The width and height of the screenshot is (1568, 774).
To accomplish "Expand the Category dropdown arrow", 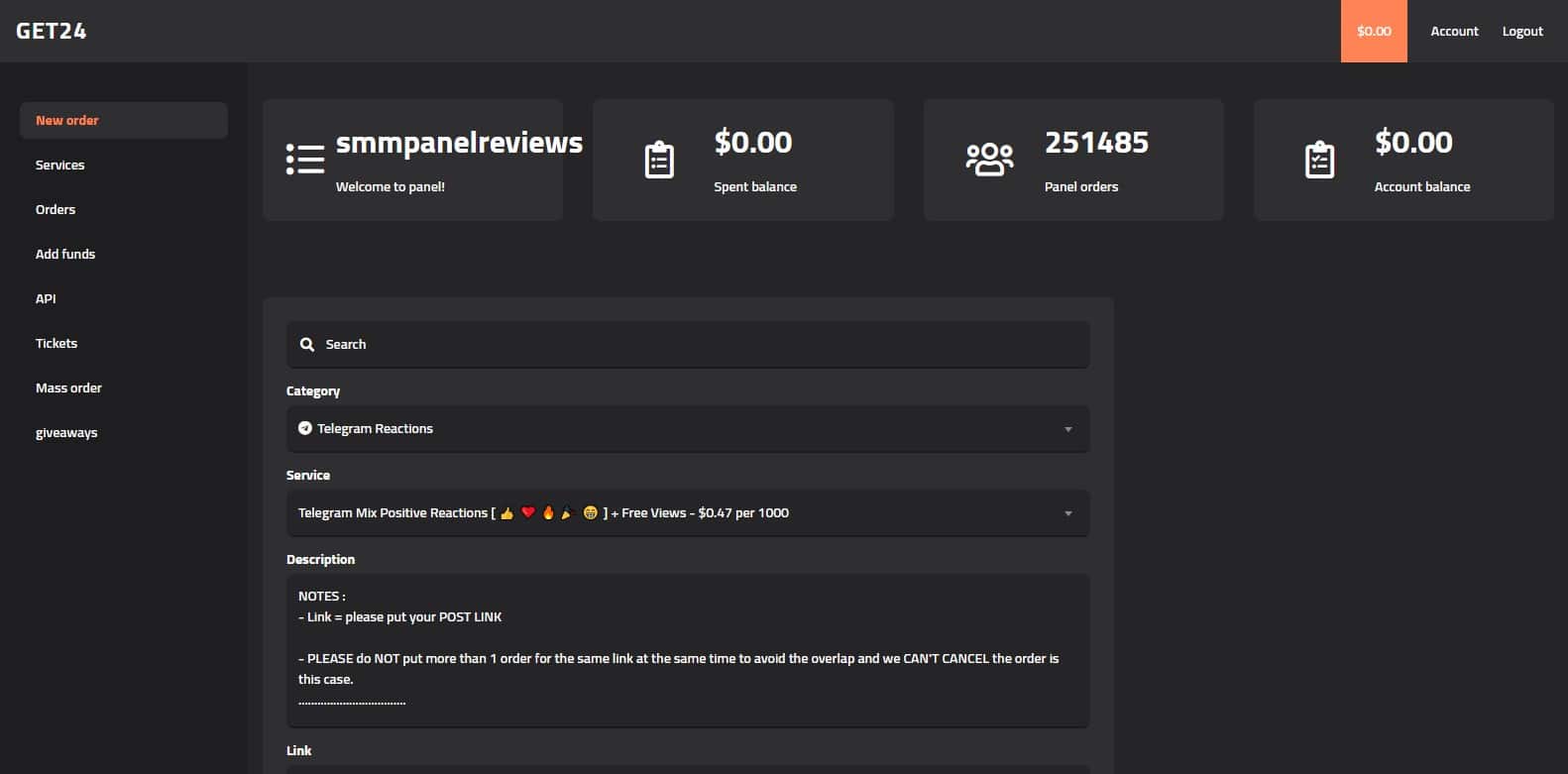I will click(x=1067, y=429).
